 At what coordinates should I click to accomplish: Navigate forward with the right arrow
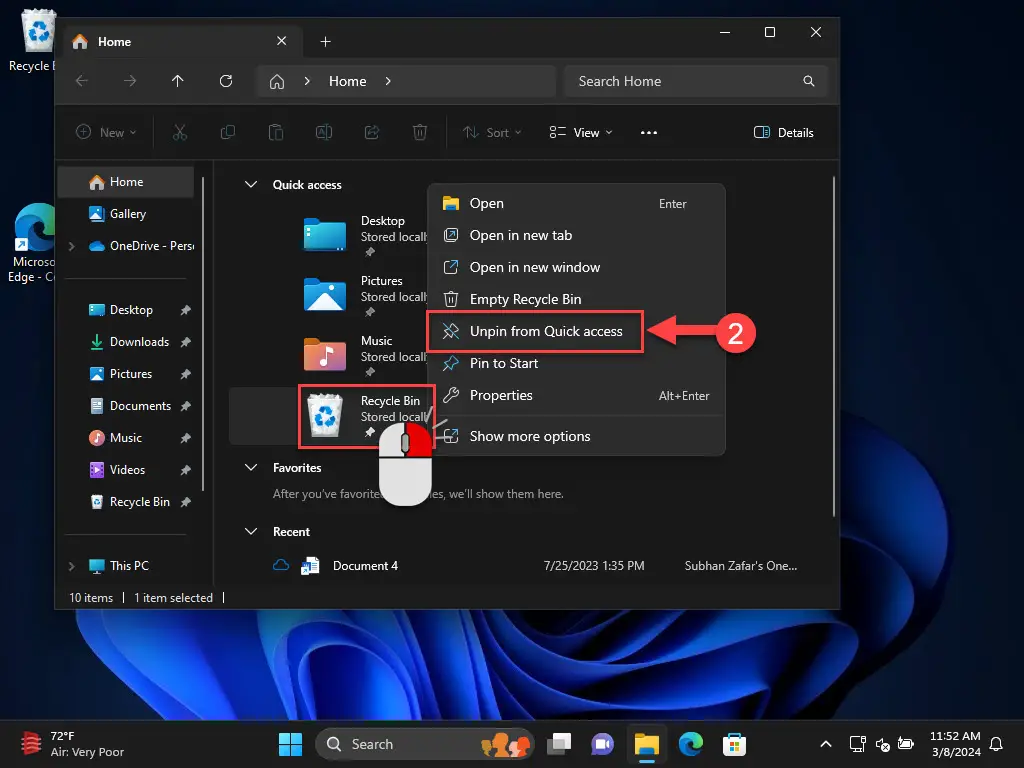click(130, 81)
